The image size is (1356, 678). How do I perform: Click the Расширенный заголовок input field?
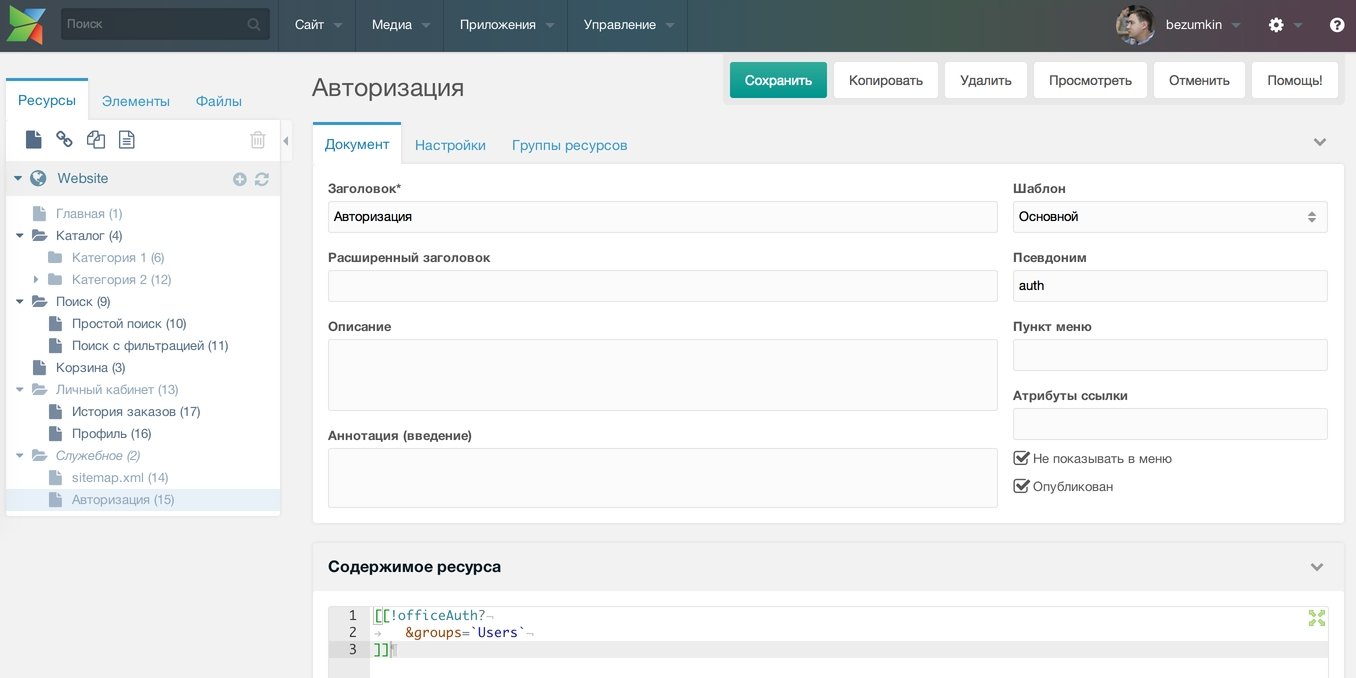point(662,286)
